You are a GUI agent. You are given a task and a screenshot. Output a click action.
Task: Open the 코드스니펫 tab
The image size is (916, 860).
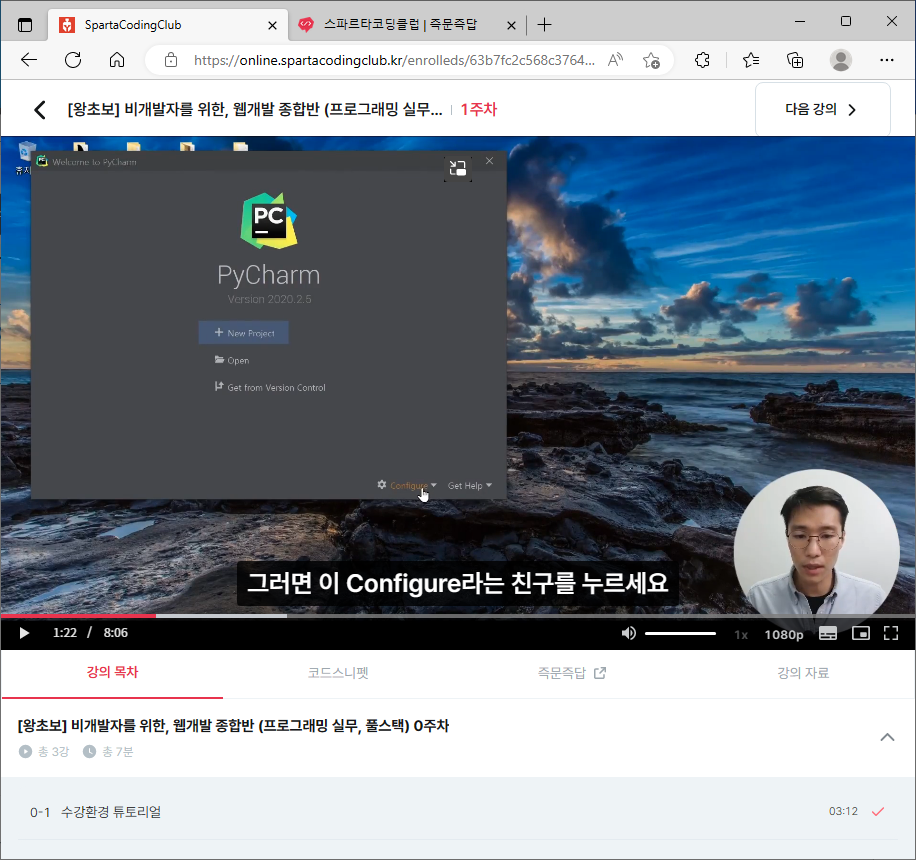(338, 673)
